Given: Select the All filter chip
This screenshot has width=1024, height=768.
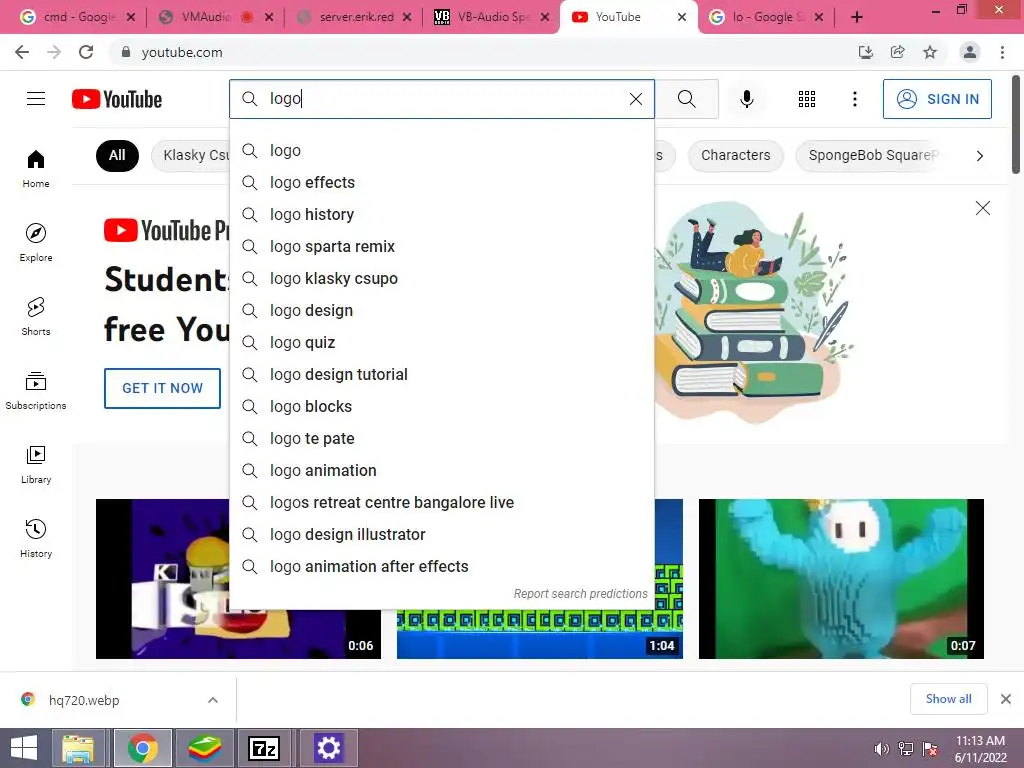Looking at the screenshot, I should [118, 155].
